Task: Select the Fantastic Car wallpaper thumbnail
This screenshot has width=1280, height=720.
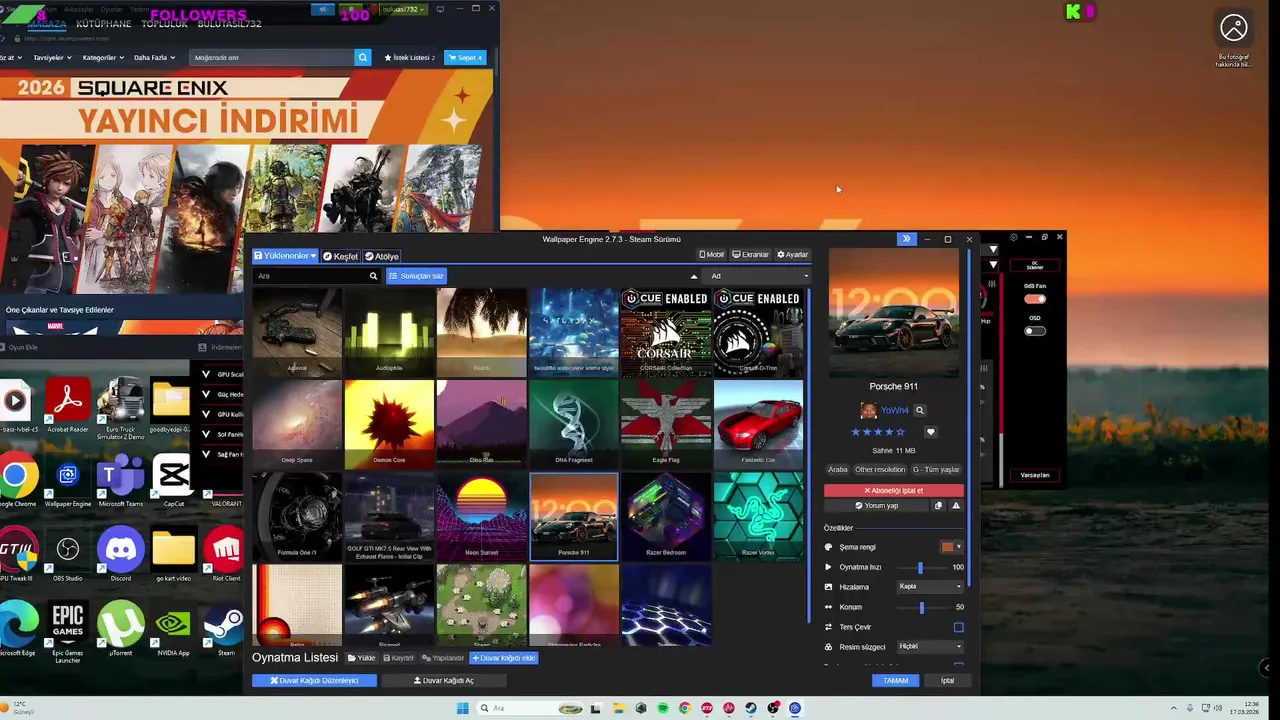Action: click(x=758, y=424)
